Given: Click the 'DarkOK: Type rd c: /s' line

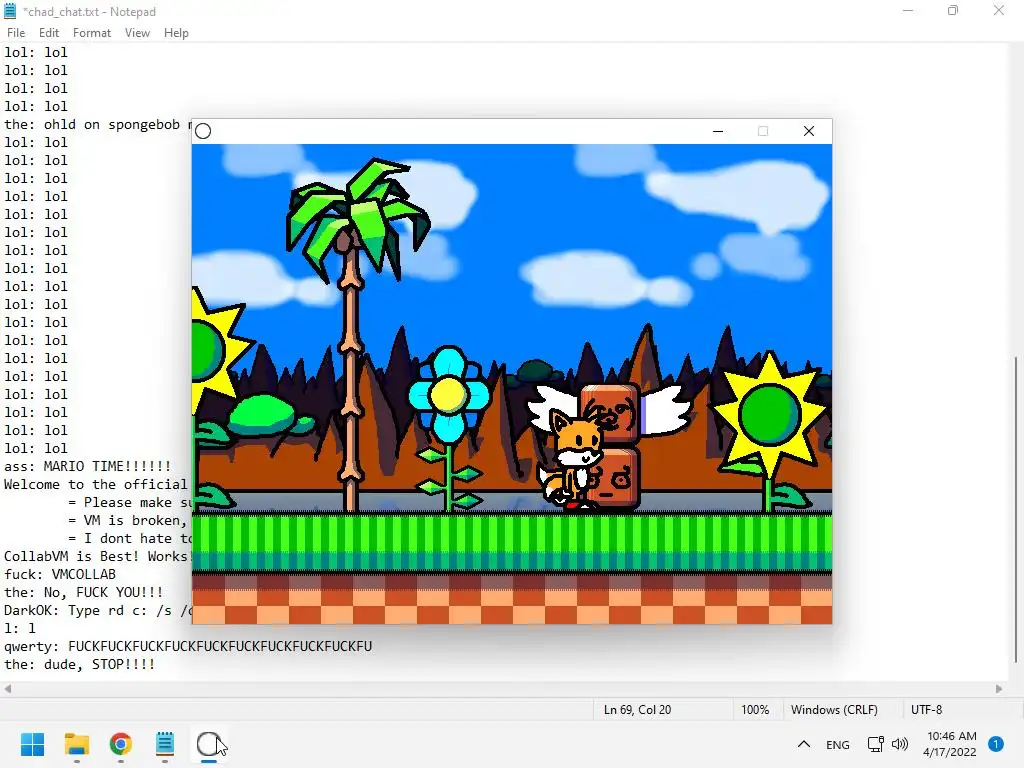Looking at the screenshot, I should click(x=98, y=610).
